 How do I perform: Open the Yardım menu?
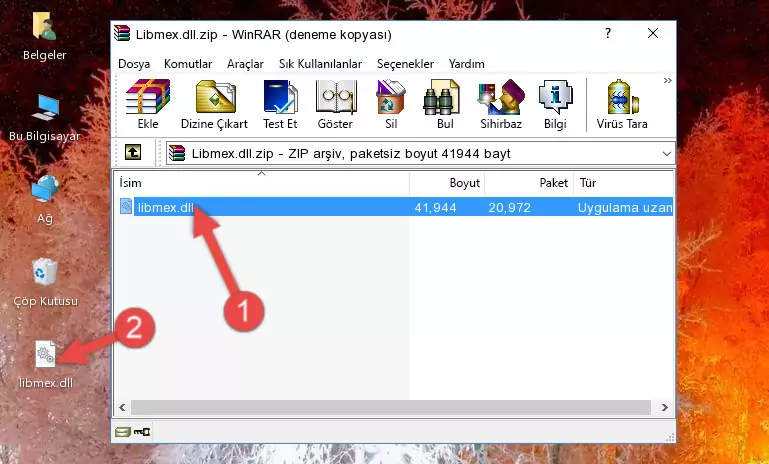pyautogui.click(x=466, y=64)
